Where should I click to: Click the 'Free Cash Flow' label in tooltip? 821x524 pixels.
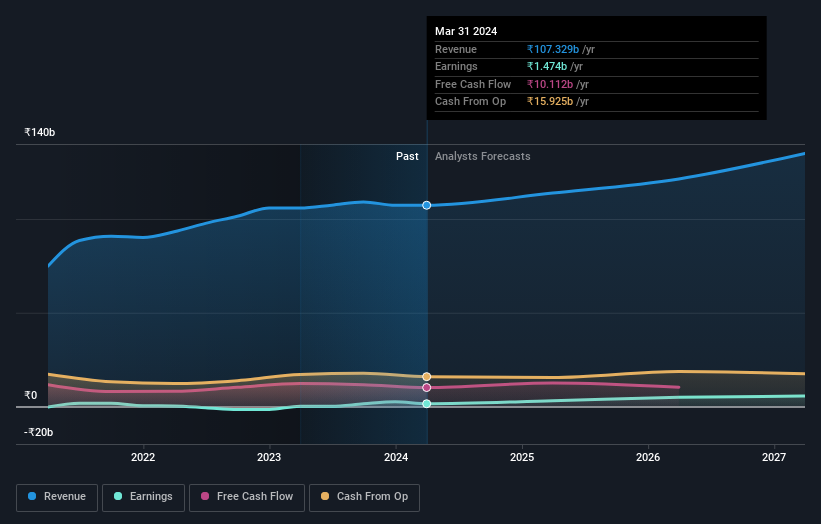tap(473, 84)
